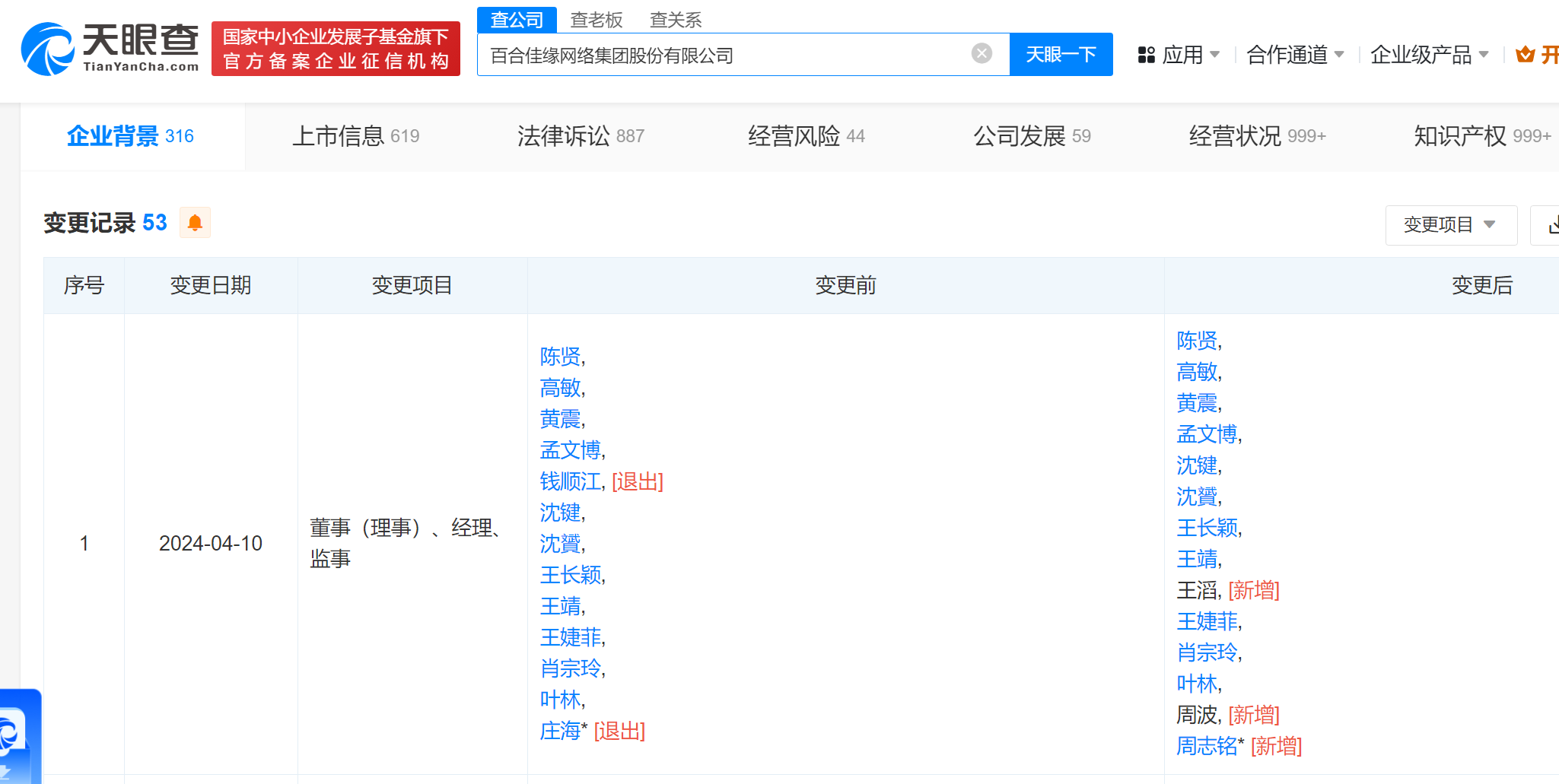Select the 法律诉讼 tab
This screenshot has height=784, width=1559.
(581, 136)
